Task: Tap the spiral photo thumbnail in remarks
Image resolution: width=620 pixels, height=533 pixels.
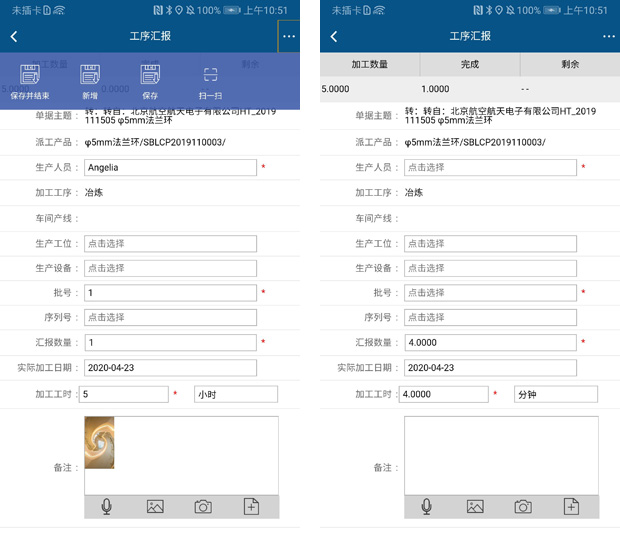Action: click(100, 442)
